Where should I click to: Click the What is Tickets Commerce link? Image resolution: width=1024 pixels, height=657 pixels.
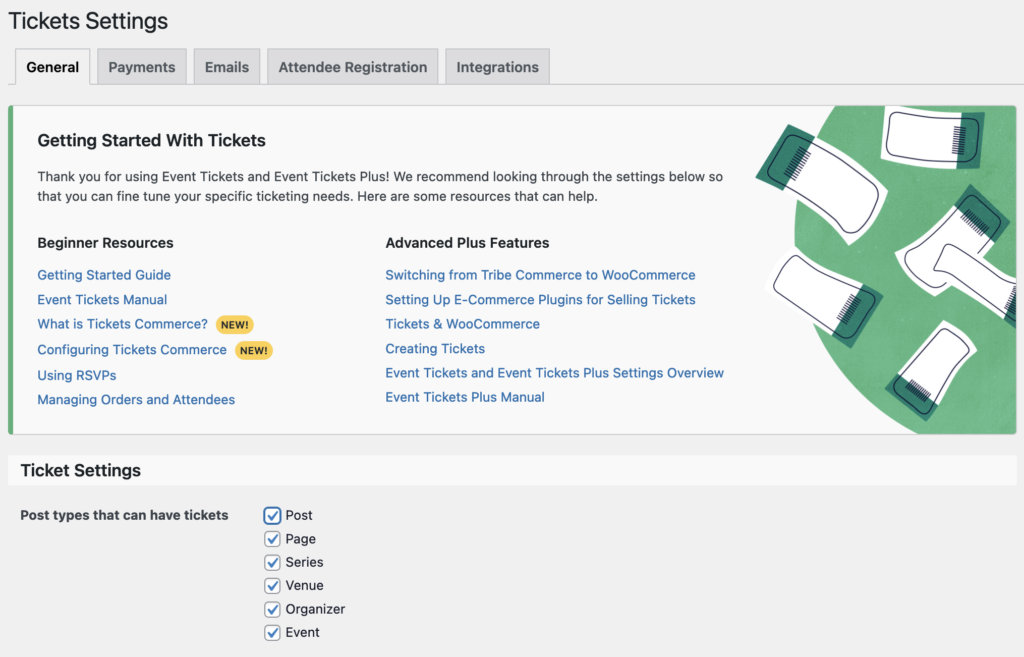121,324
